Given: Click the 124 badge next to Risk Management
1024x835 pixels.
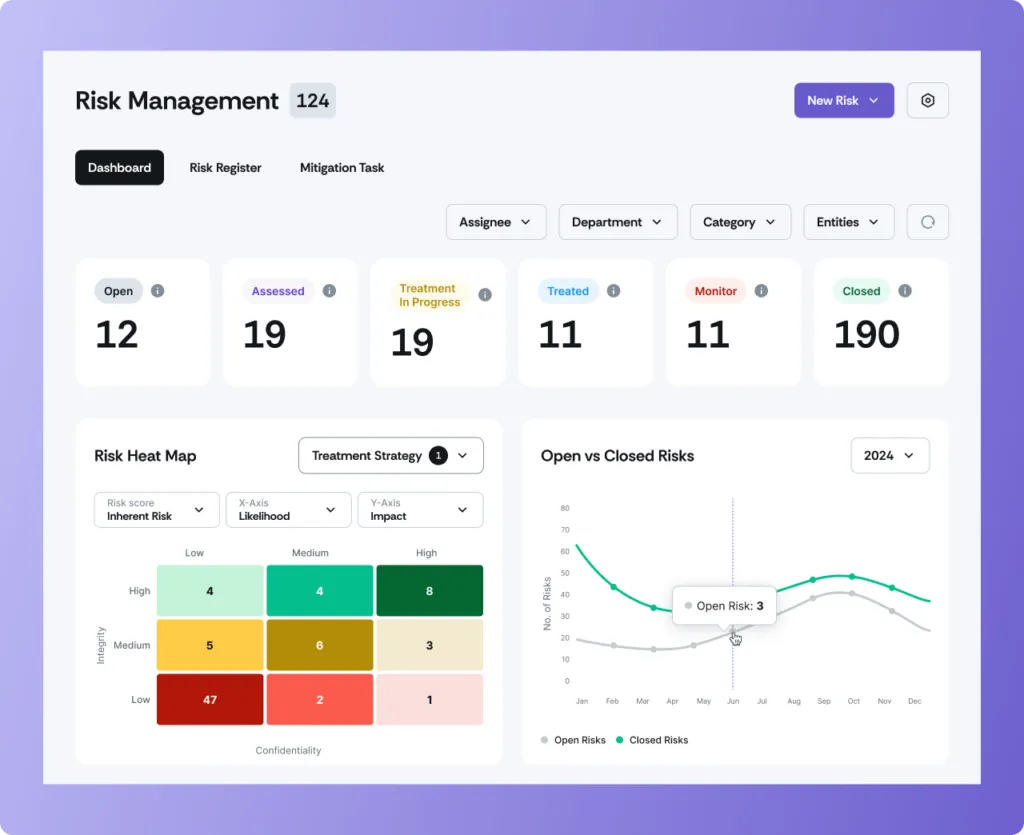Looking at the screenshot, I should (312, 100).
